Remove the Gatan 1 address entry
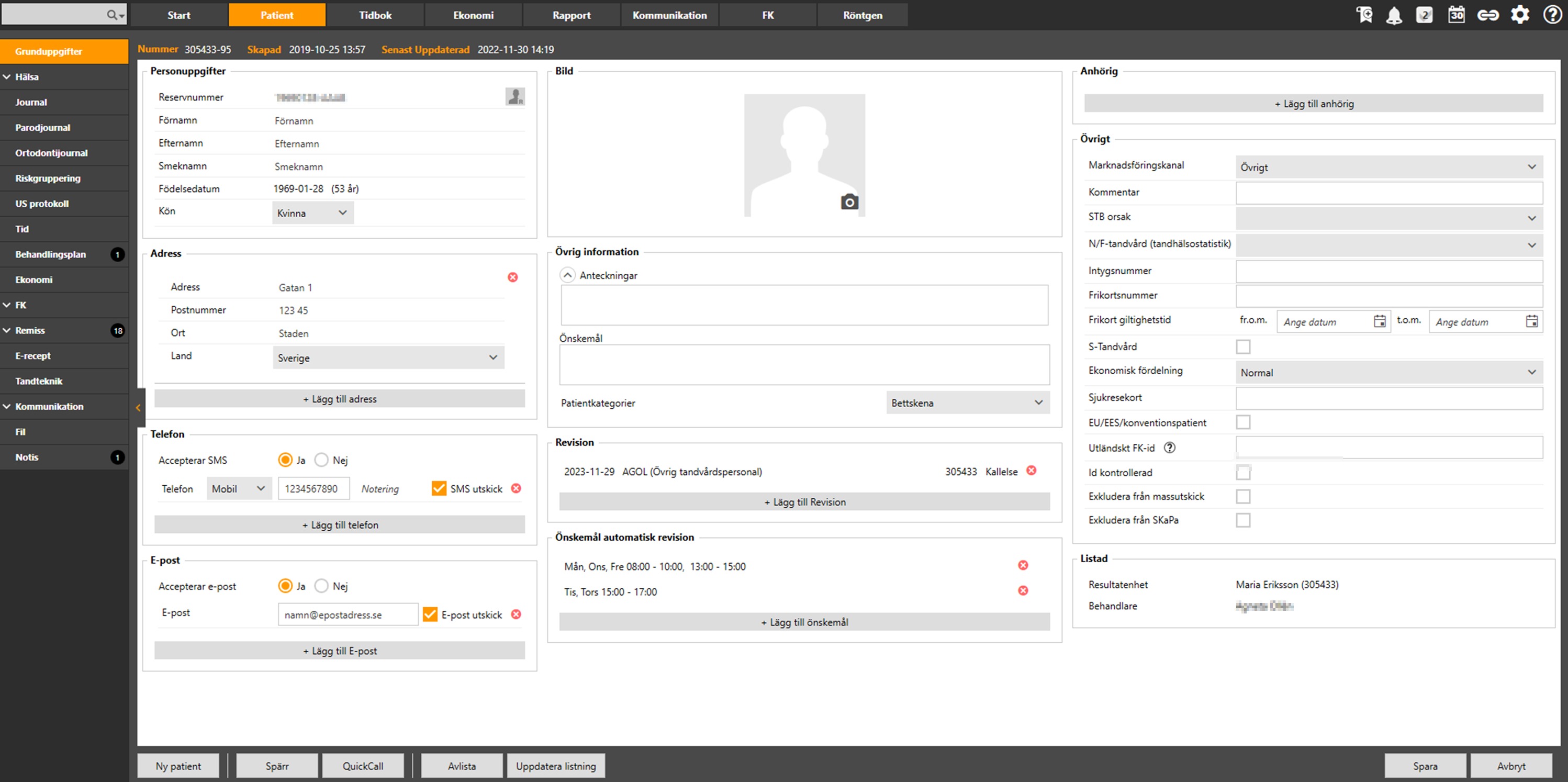This screenshot has width=1568, height=782. tap(512, 277)
